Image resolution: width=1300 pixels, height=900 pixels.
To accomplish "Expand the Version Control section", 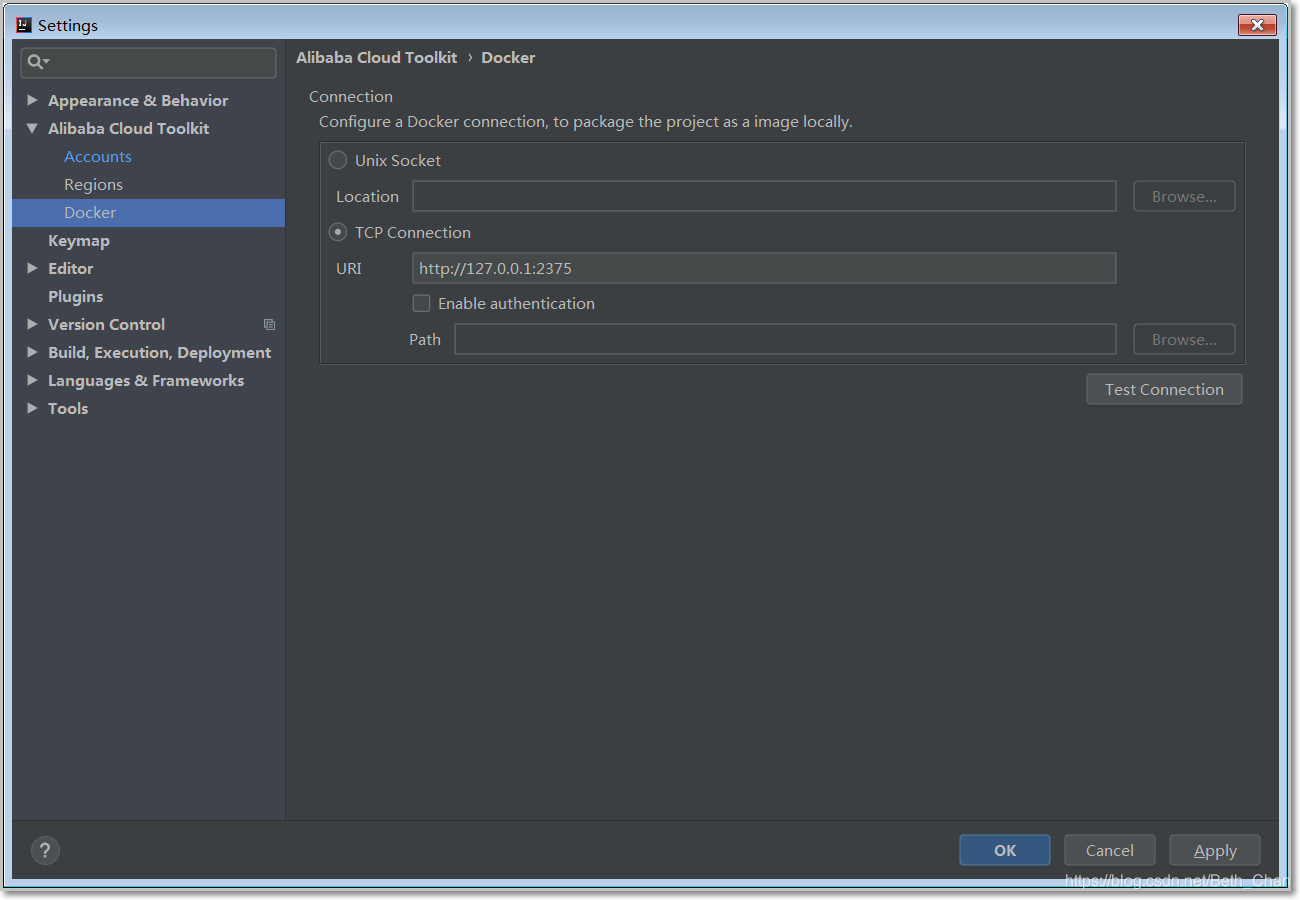I will coord(32,324).
